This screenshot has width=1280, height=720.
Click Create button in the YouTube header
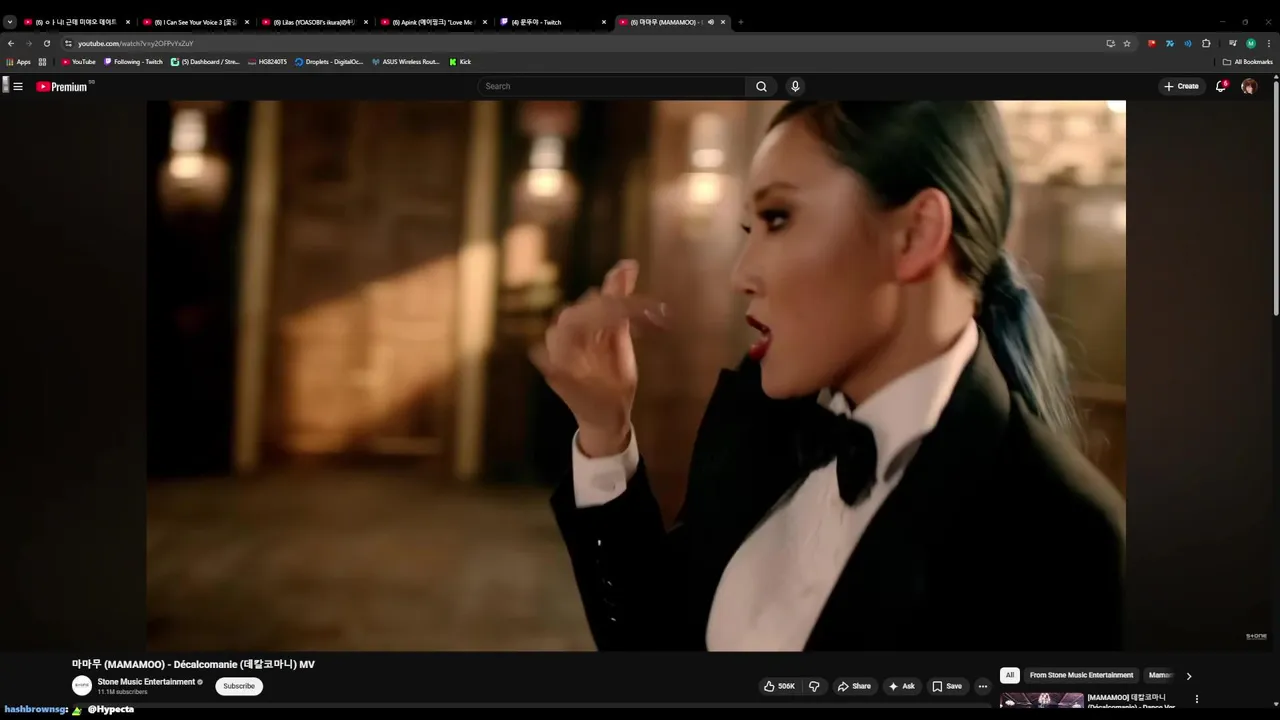(x=1181, y=86)
